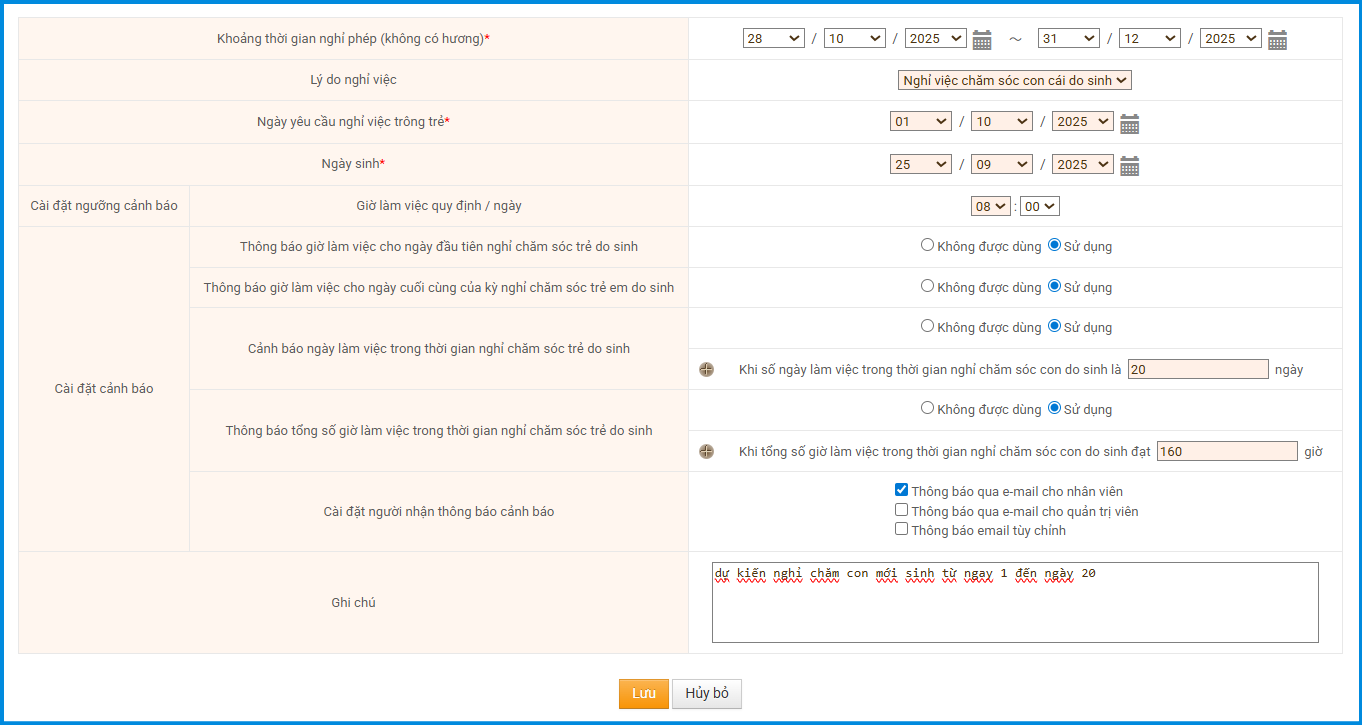1362x725 pixels.
Task: Tick 'Thông báo qua e-mail cho quản trị viên'
Action: pos(902,510)
